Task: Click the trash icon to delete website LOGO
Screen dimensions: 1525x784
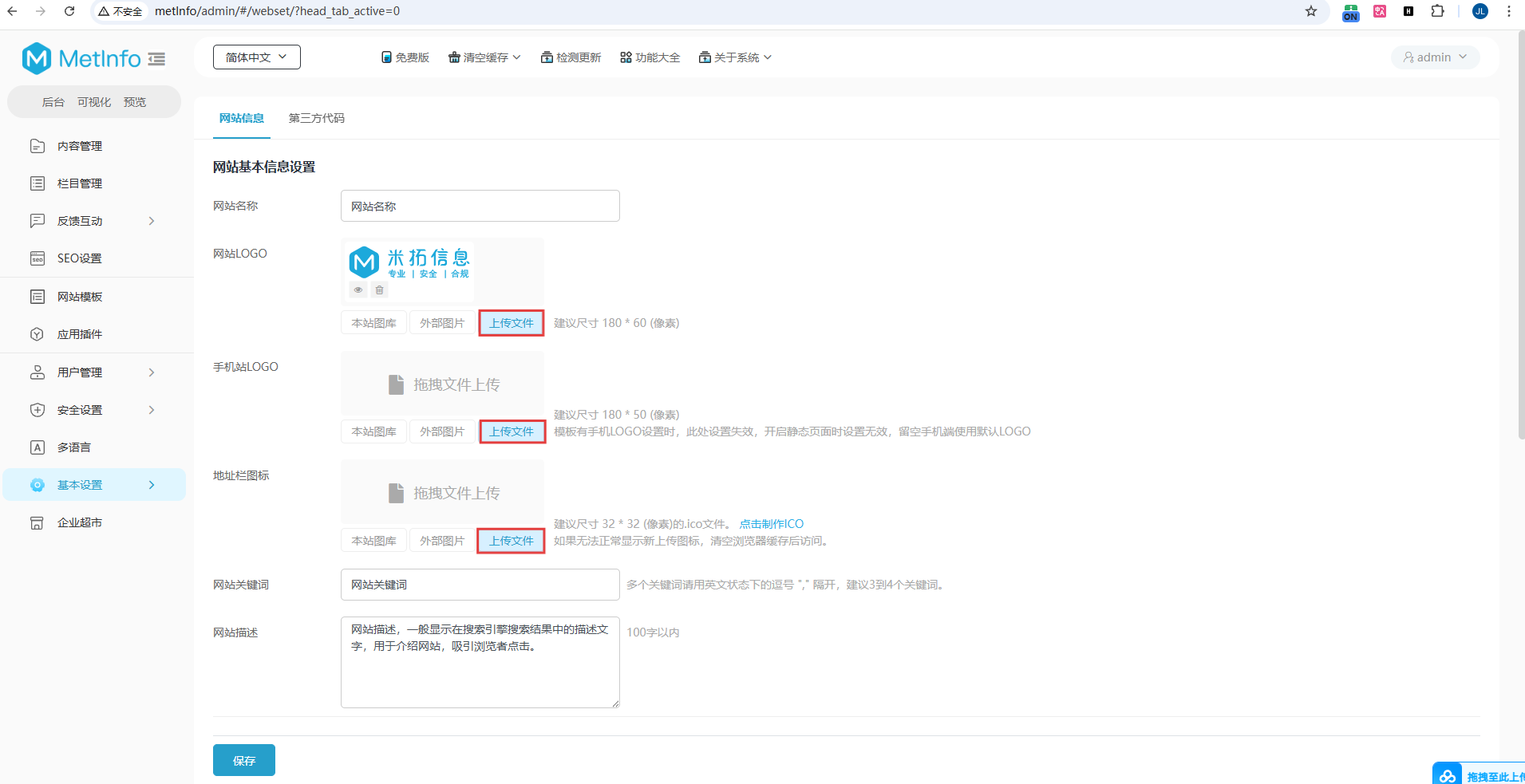Action: click(380, 290)
